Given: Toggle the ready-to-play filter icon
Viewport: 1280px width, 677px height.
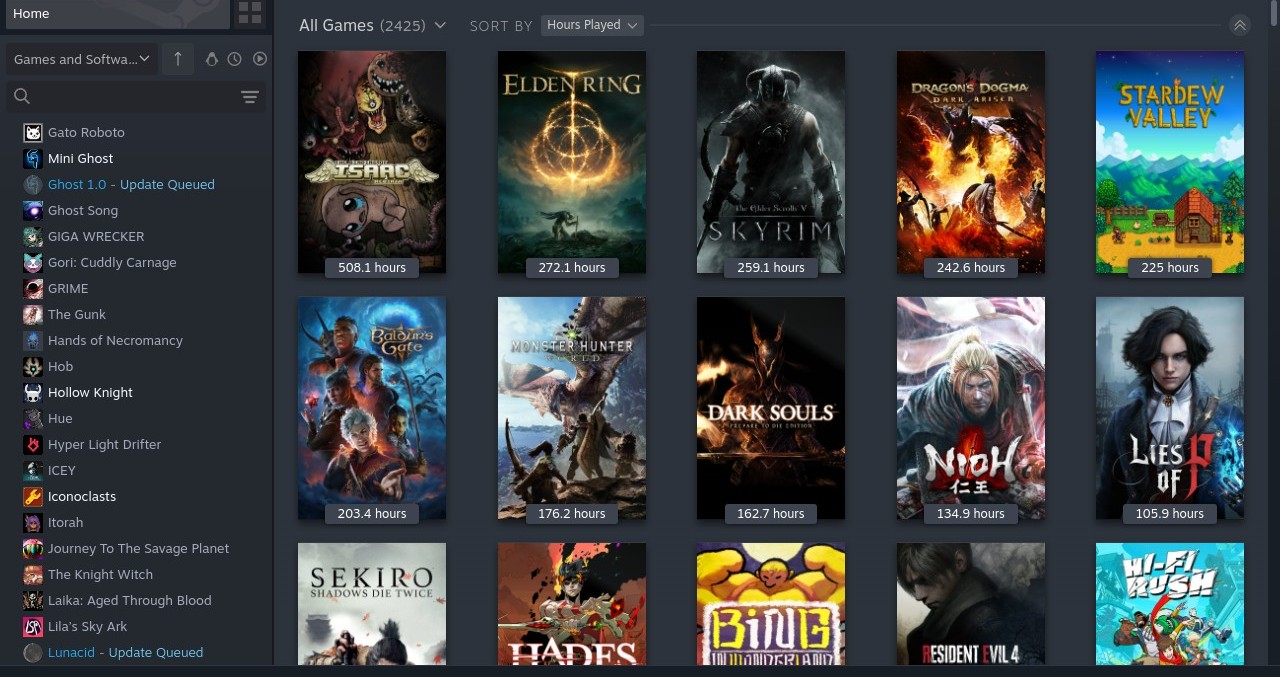Looking at the screenshot, I should click(260, 59).
